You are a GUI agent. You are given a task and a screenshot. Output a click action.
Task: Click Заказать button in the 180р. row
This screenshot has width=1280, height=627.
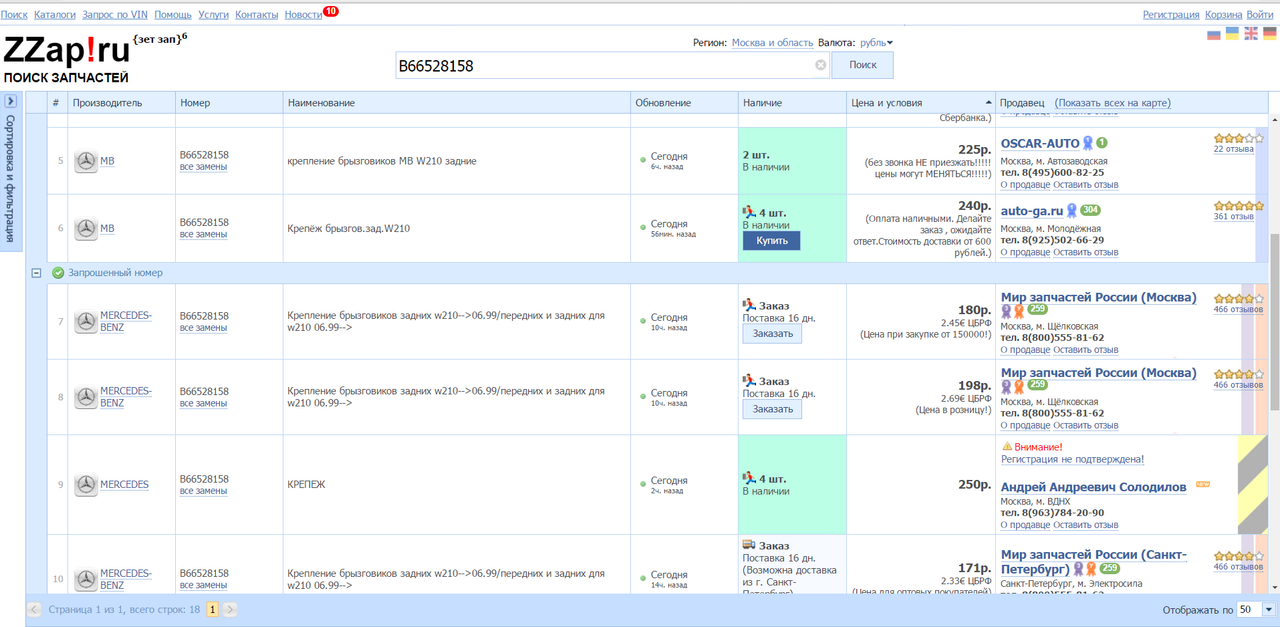click(x=772, y=334)
